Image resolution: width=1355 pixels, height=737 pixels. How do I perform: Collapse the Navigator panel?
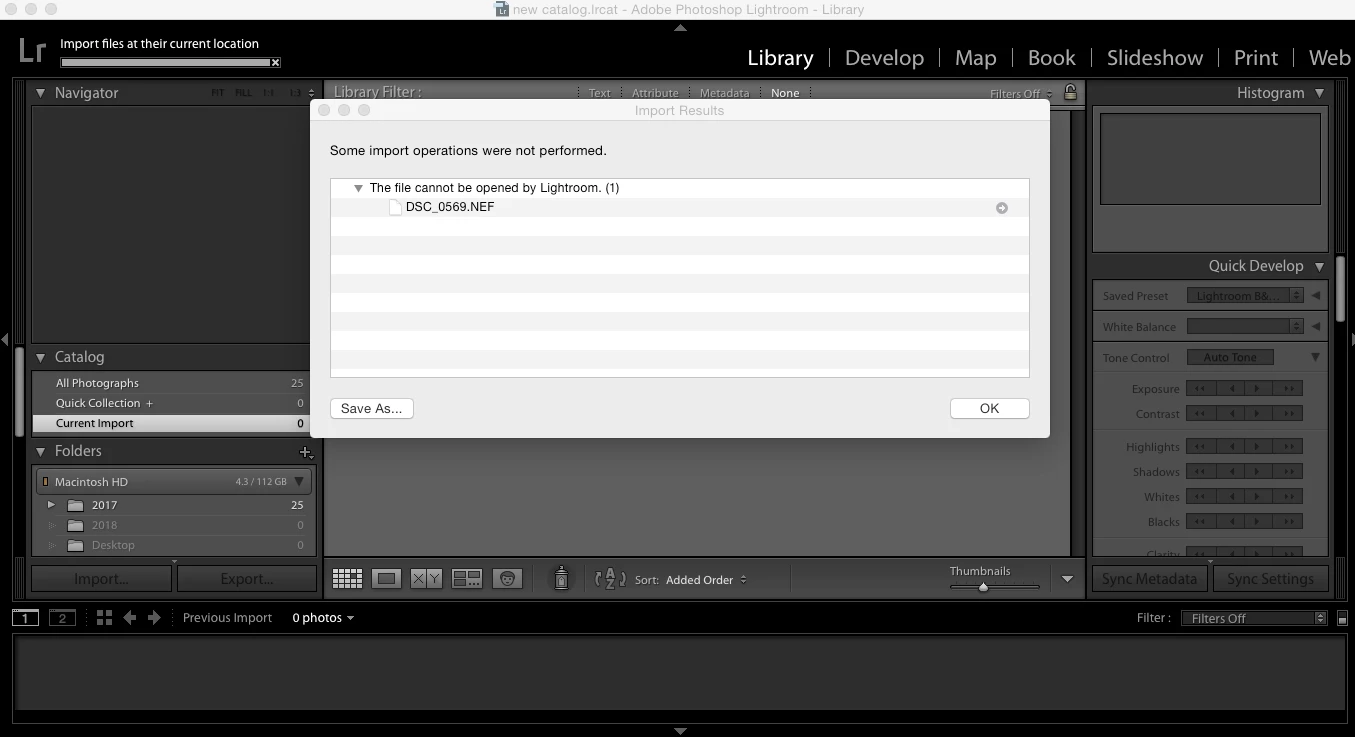[x=41, y=93]
